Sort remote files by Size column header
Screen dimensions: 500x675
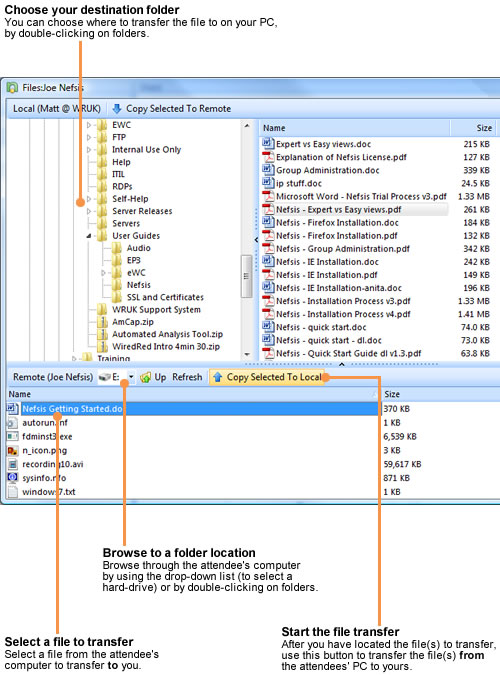(441, 394)
